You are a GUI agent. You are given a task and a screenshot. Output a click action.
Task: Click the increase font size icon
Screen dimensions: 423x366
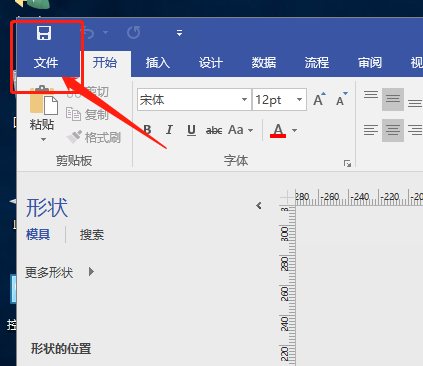pos(319,99)
